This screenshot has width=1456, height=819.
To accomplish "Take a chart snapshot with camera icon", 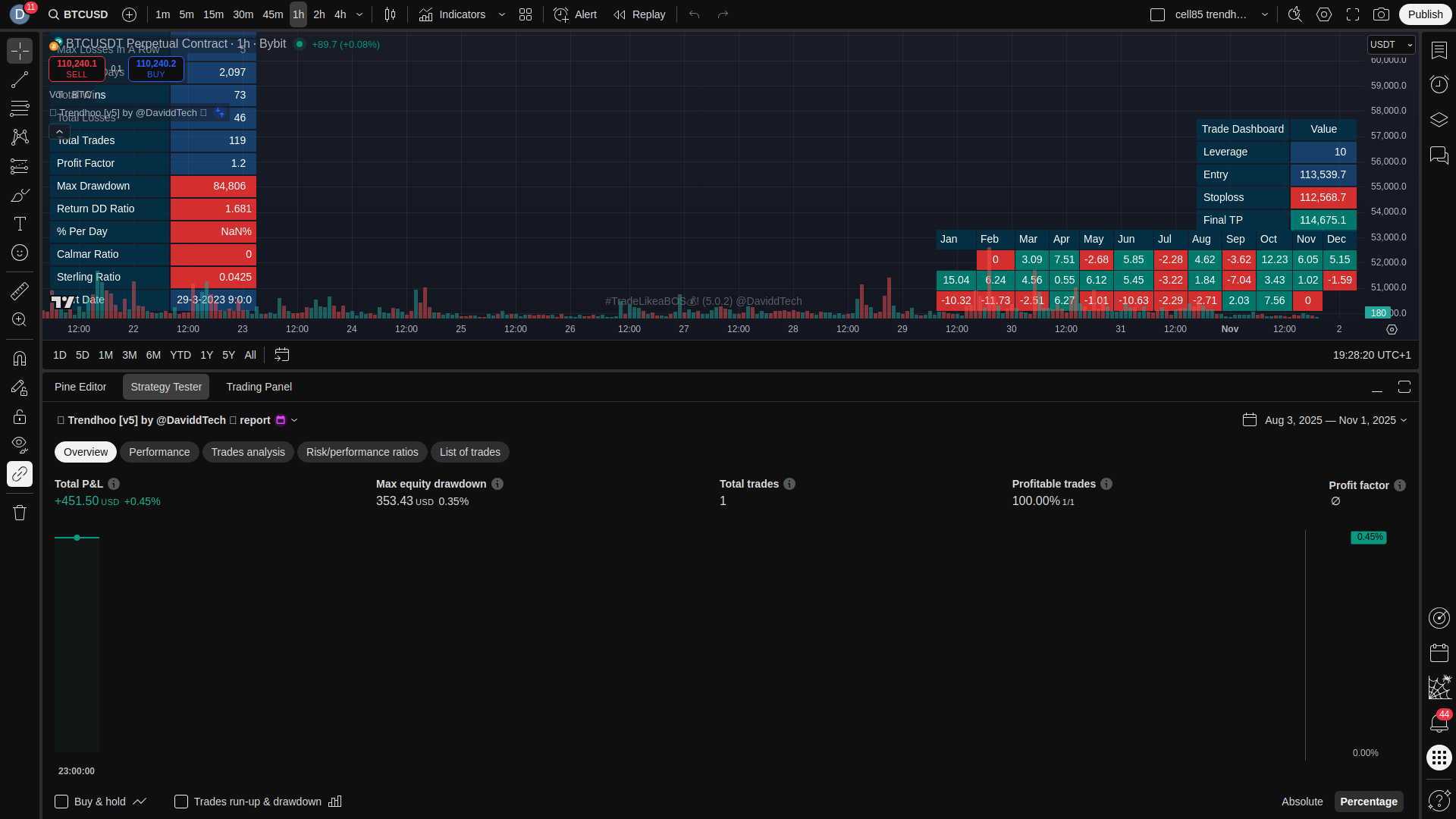I will 1381,14.
